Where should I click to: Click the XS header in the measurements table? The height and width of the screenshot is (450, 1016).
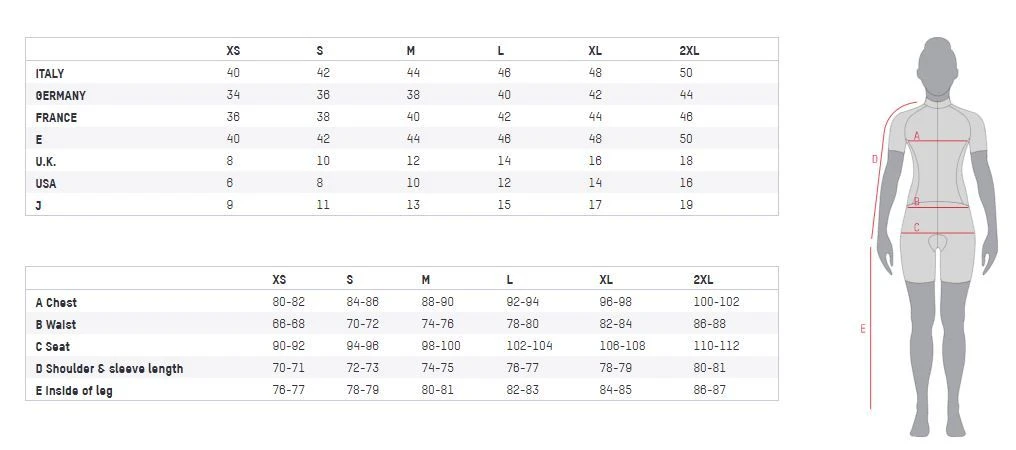click(x=279, y=280)
